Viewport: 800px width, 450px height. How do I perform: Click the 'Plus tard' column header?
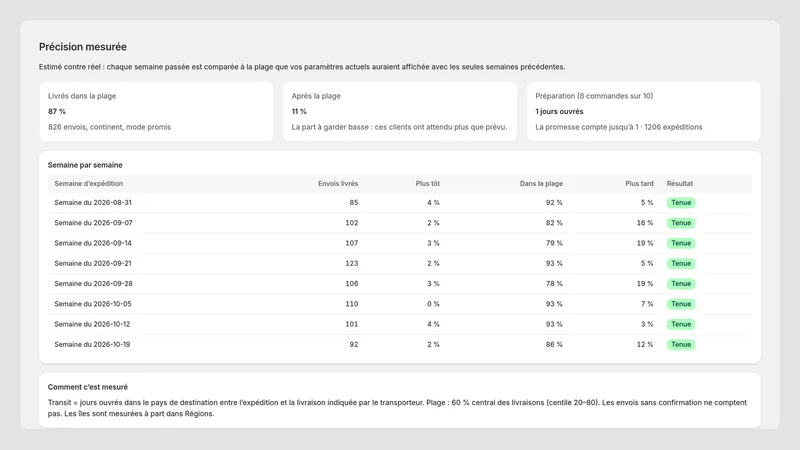click(x=639, y=184)
